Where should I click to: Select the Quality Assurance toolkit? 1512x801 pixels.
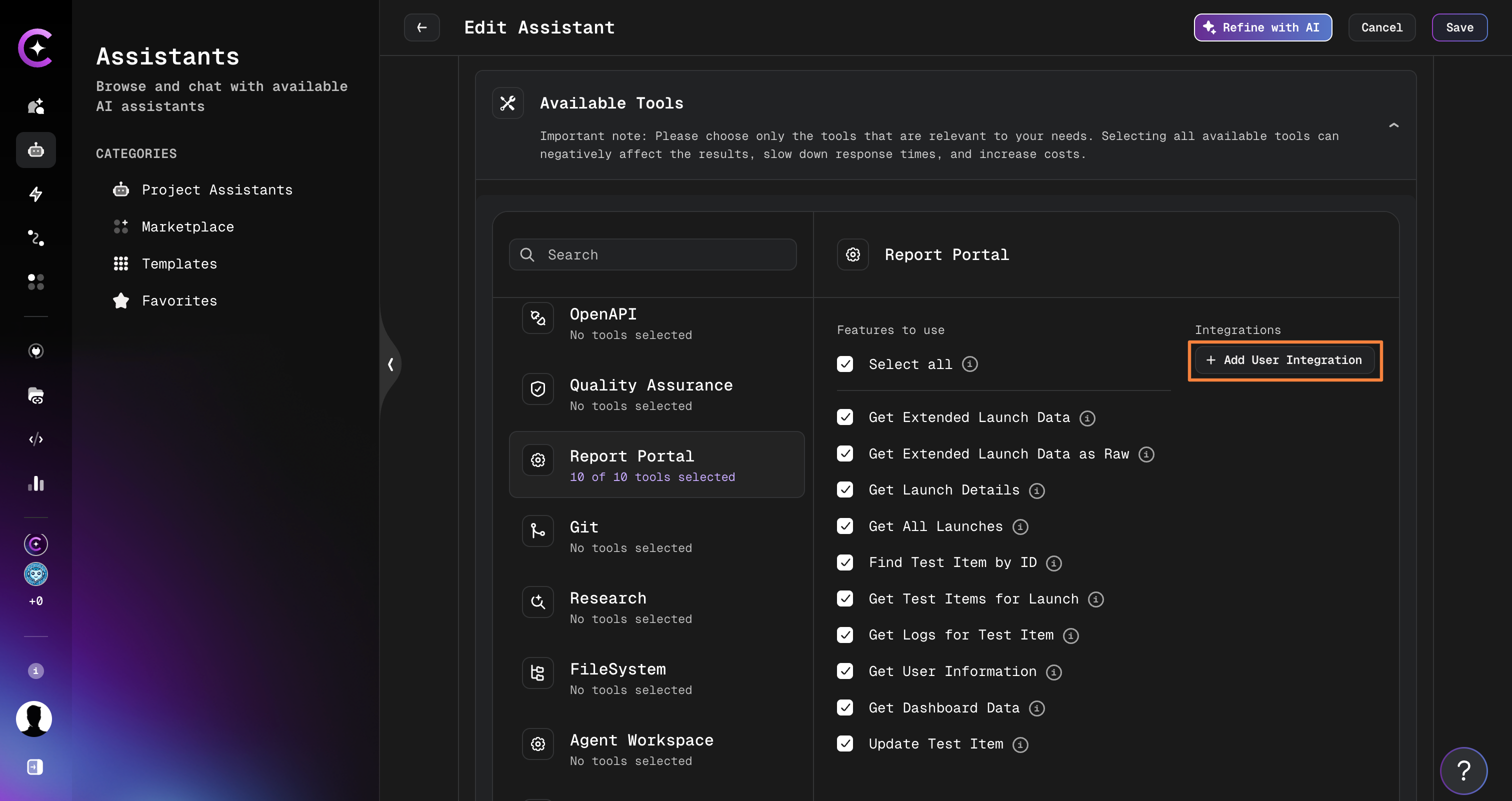pos(656,394)
